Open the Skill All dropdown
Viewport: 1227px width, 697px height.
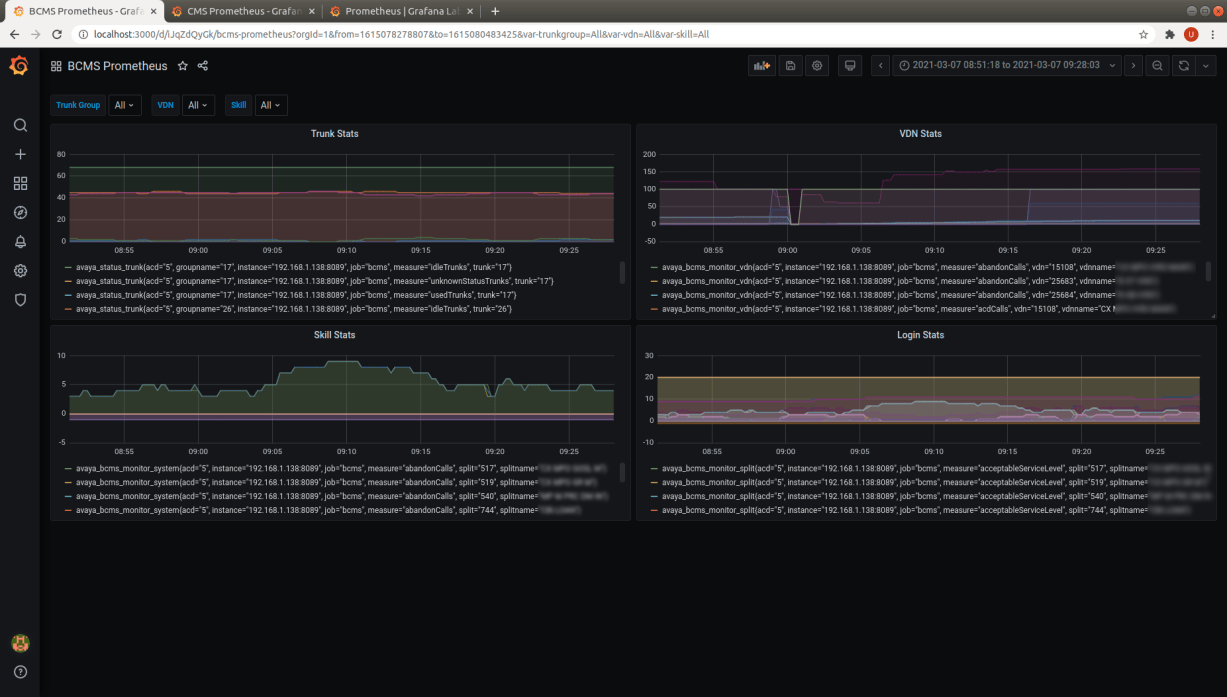tap(270, 105)
